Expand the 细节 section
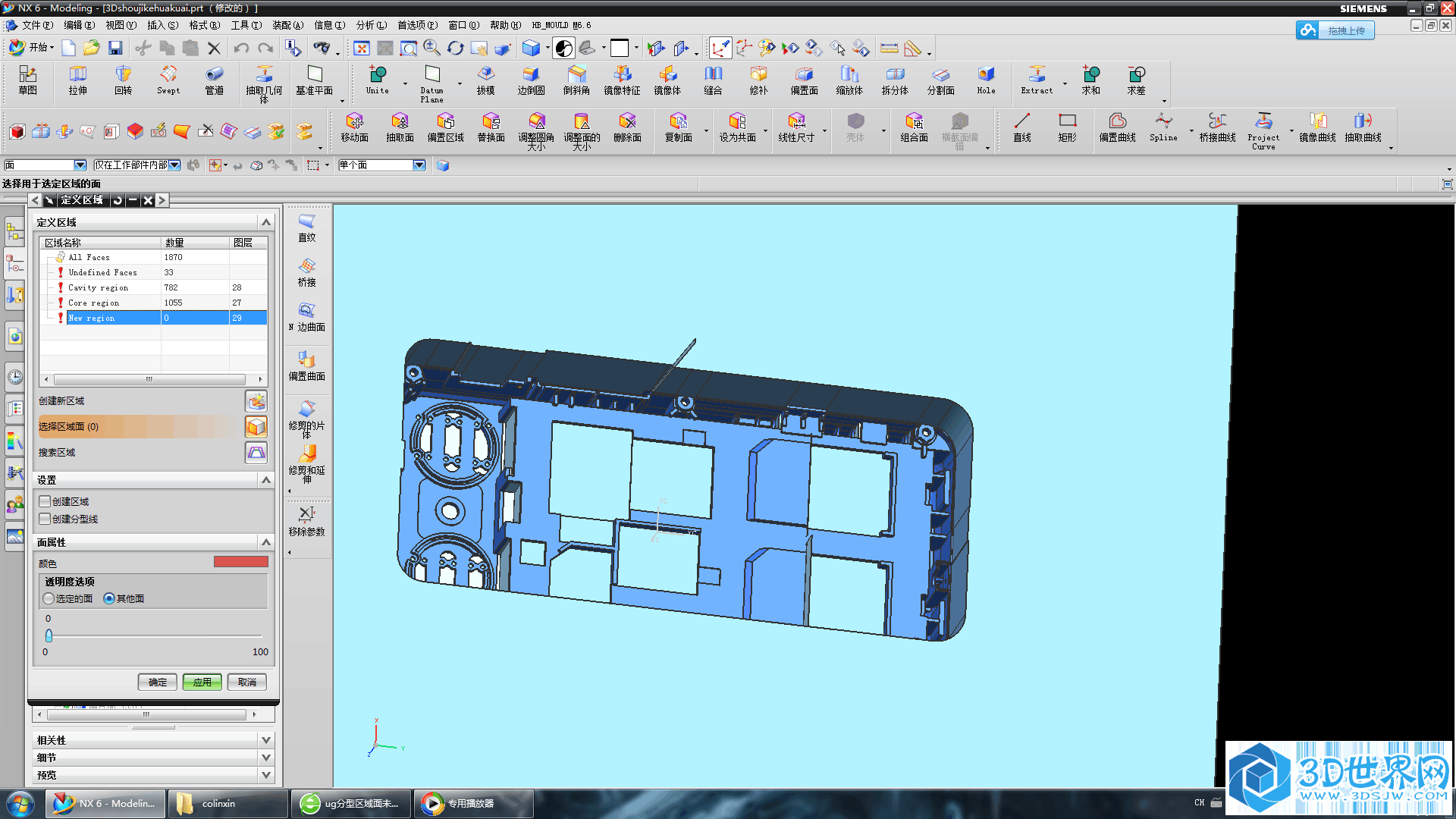Image resolution: width=1456 pixels, height=819 pixels. pyautogui.click(x=266, y=758)
